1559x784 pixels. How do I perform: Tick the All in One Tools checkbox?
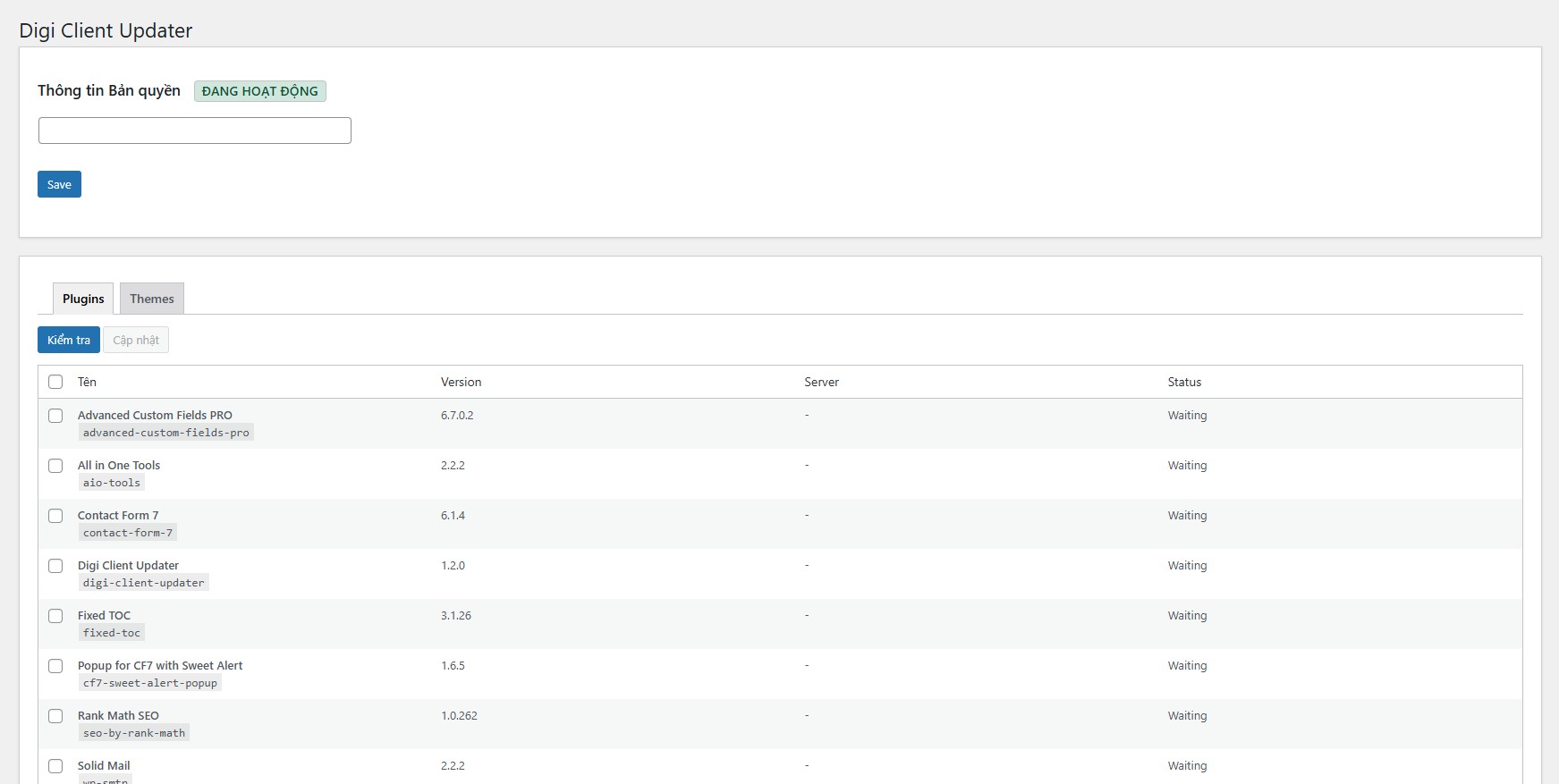coord(55,466)
